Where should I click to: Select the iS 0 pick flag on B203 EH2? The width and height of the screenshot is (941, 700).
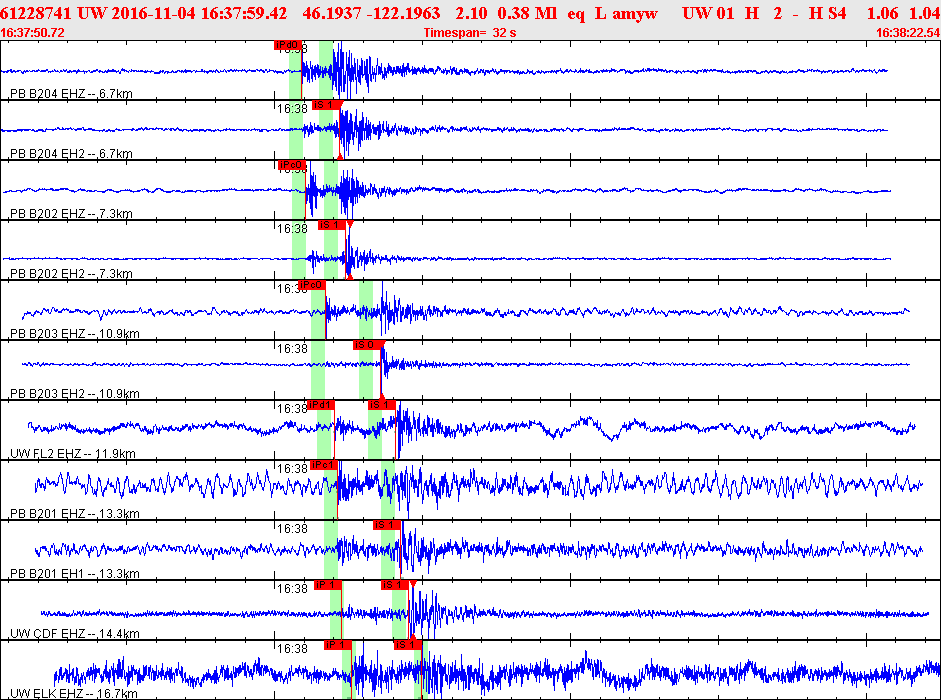pos(367,345)
